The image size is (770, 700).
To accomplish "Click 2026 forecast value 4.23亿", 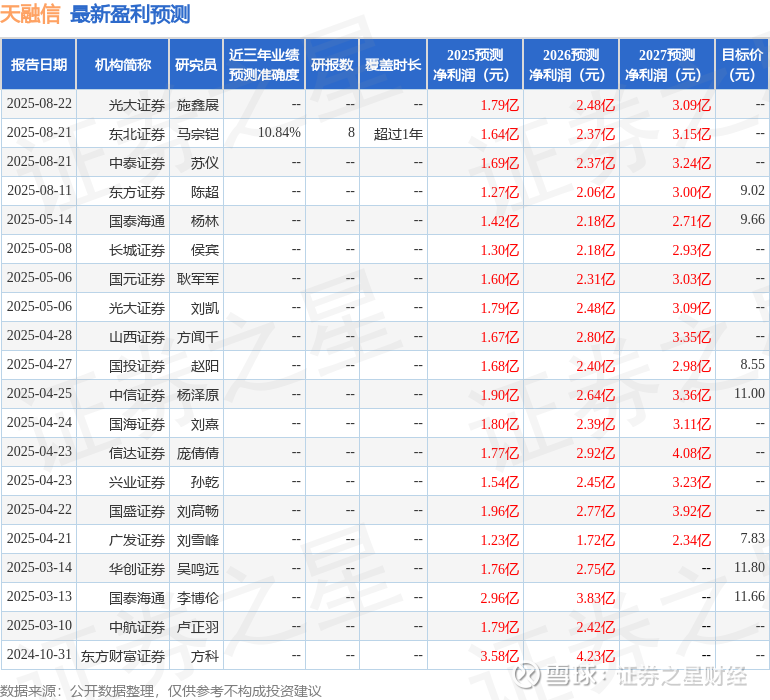I will (596, 655).
